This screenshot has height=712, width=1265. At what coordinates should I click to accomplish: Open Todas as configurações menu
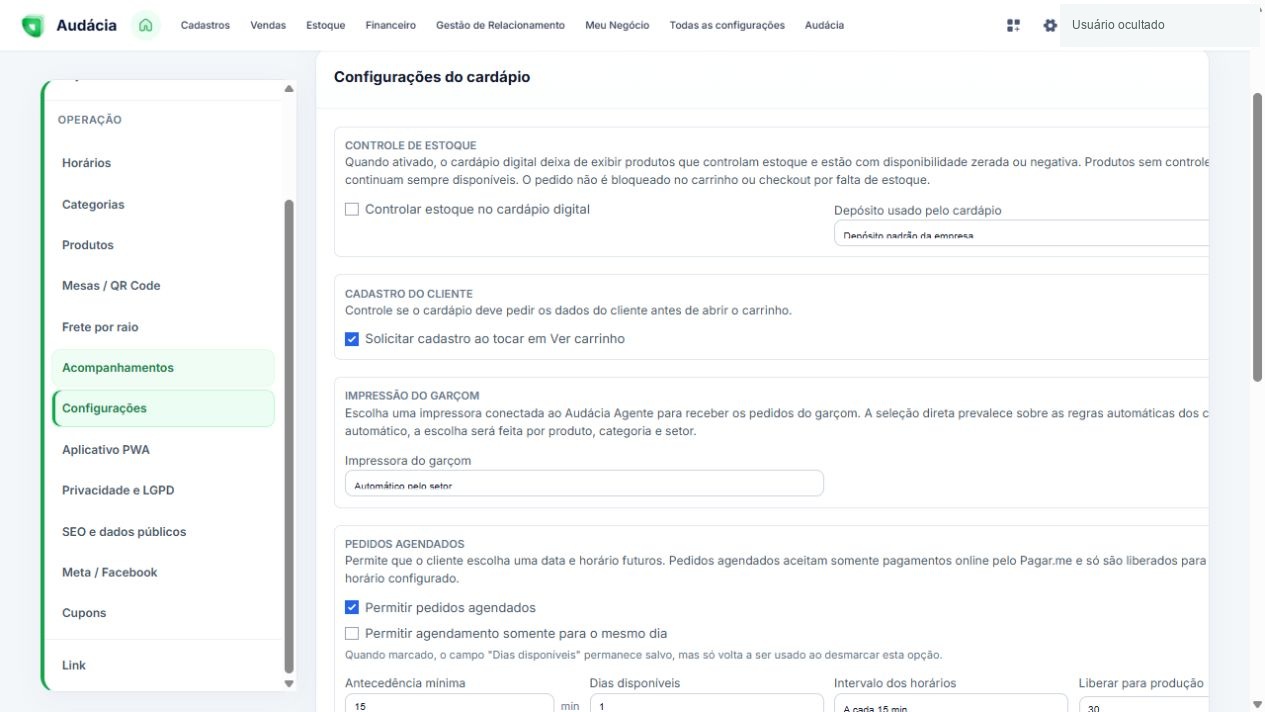pyautogui.click(x=727, y=25)
